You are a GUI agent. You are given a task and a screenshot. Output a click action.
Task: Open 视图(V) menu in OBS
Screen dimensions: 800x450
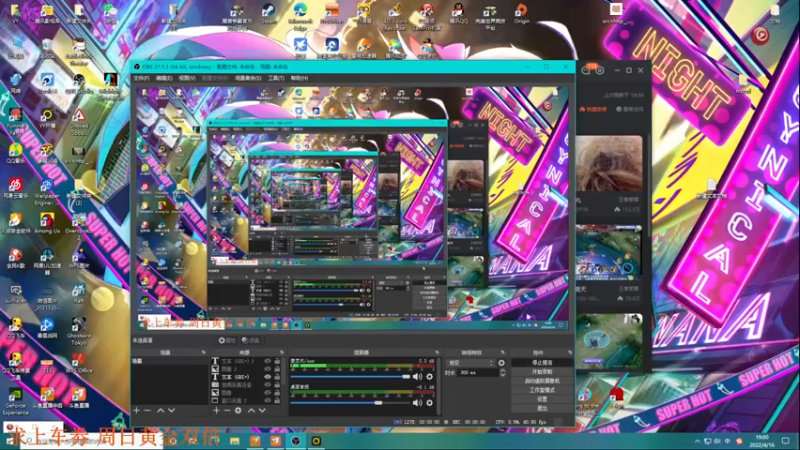click(187, 79)
